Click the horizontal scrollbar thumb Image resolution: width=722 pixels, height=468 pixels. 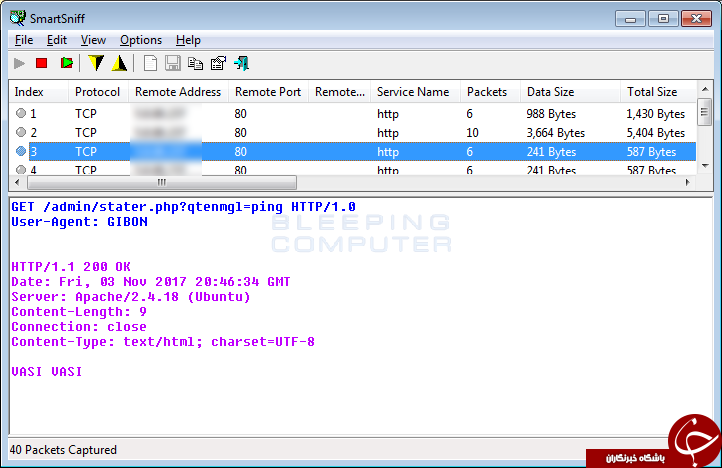(162, 182)
